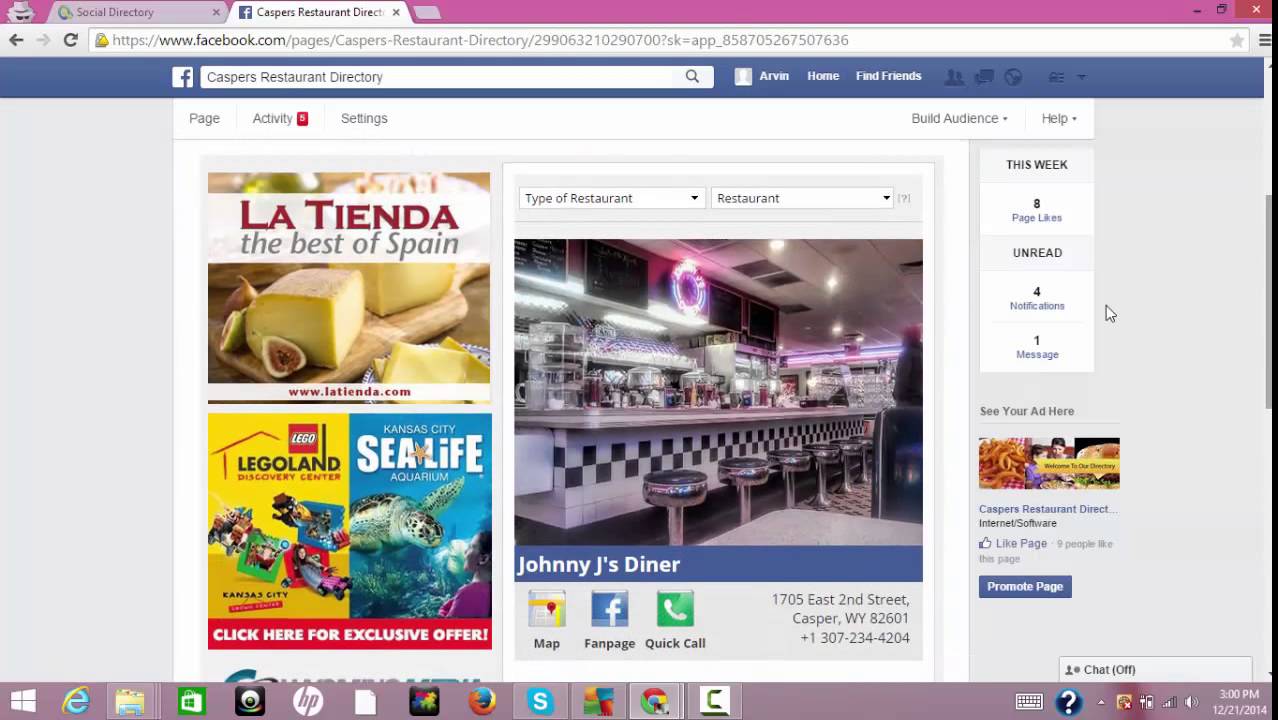Click 8 Page Likes stat
1278x720 pixels.
(x=1037, y=209)
